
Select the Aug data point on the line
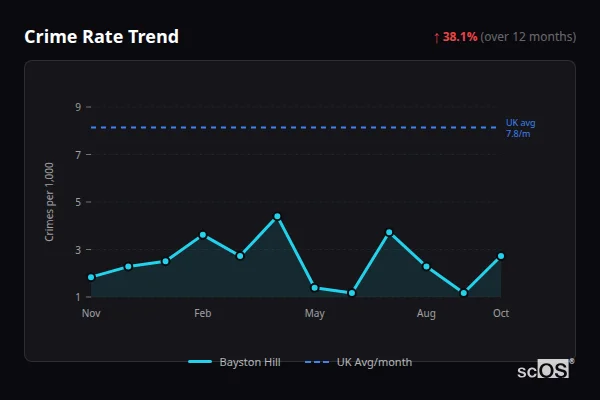pyautogui.click(x=426, y=266)
